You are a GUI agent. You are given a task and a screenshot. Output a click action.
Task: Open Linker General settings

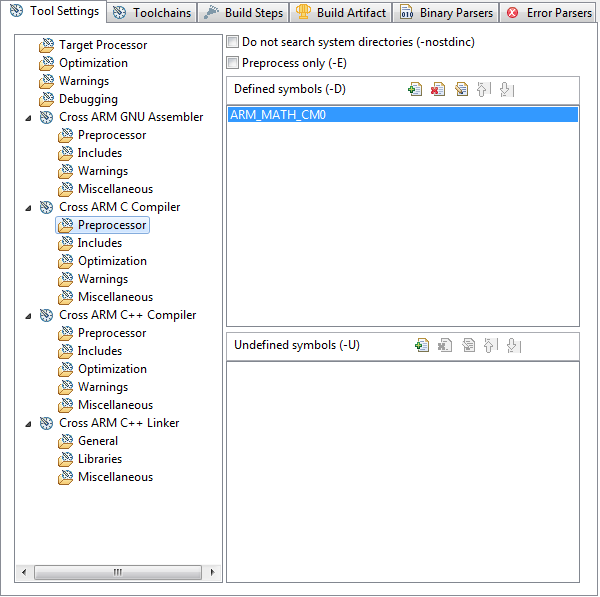tap(88, 441)
